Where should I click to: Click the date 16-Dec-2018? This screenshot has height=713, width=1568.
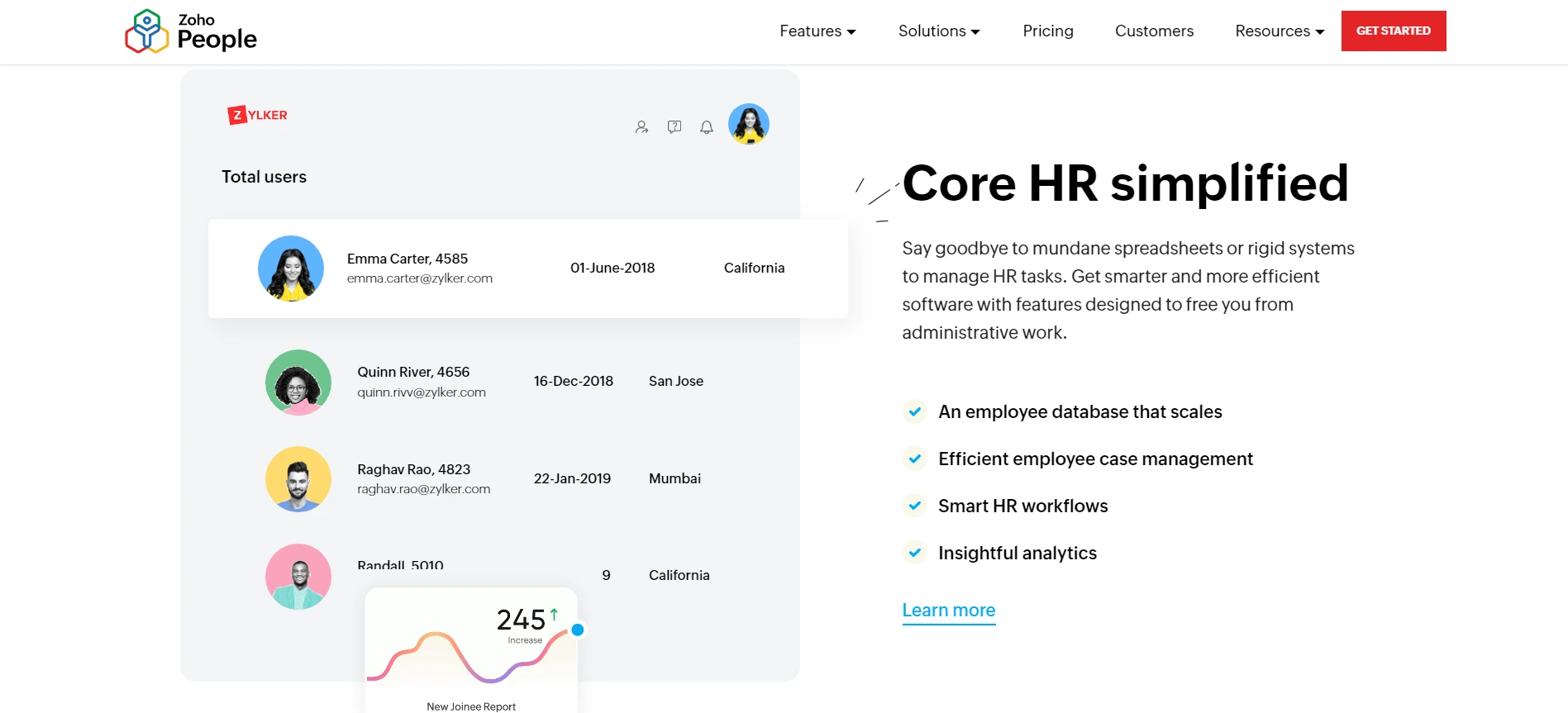coord(574,381)
